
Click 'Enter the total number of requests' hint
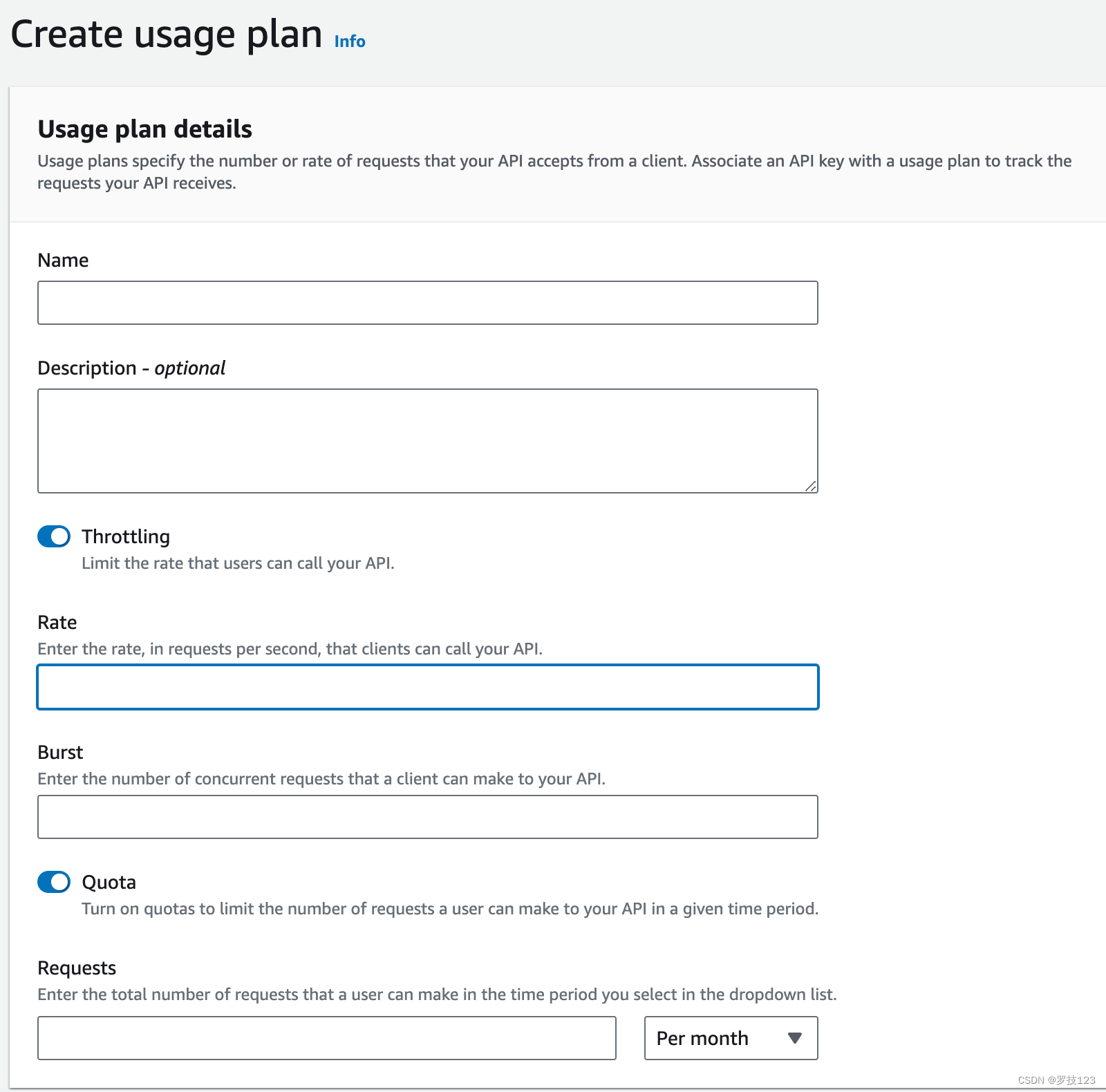point(437,995)
